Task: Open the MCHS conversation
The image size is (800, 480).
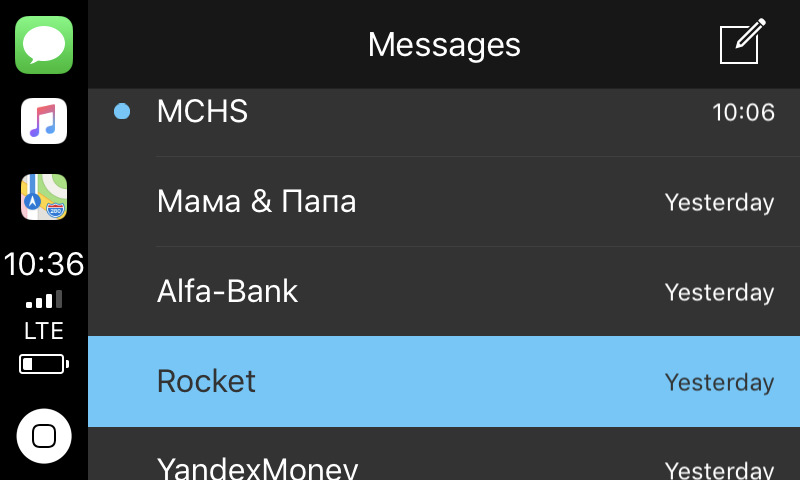Action: click(444, 112)
